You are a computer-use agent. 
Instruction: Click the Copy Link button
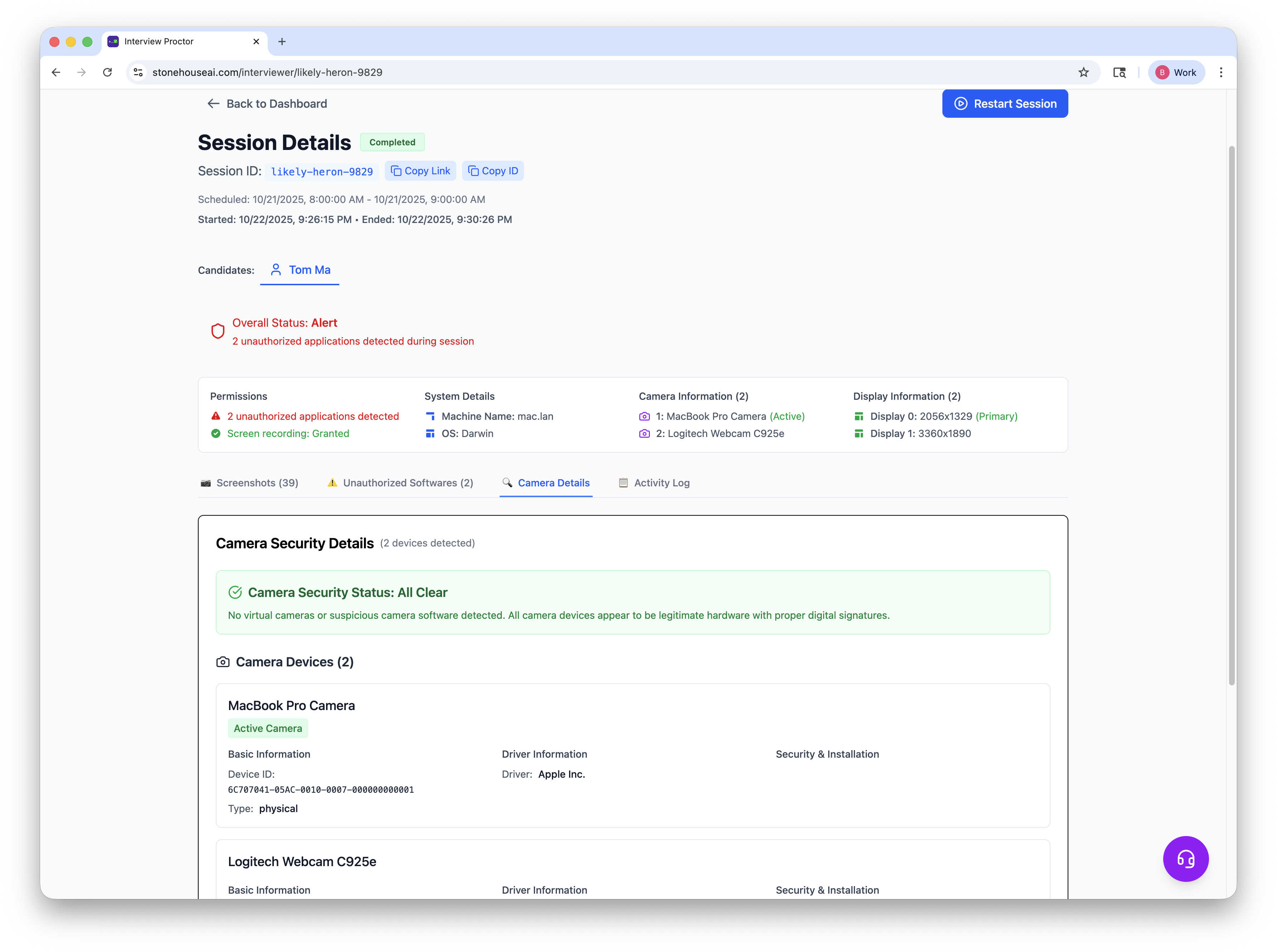[x=421, y=171]
